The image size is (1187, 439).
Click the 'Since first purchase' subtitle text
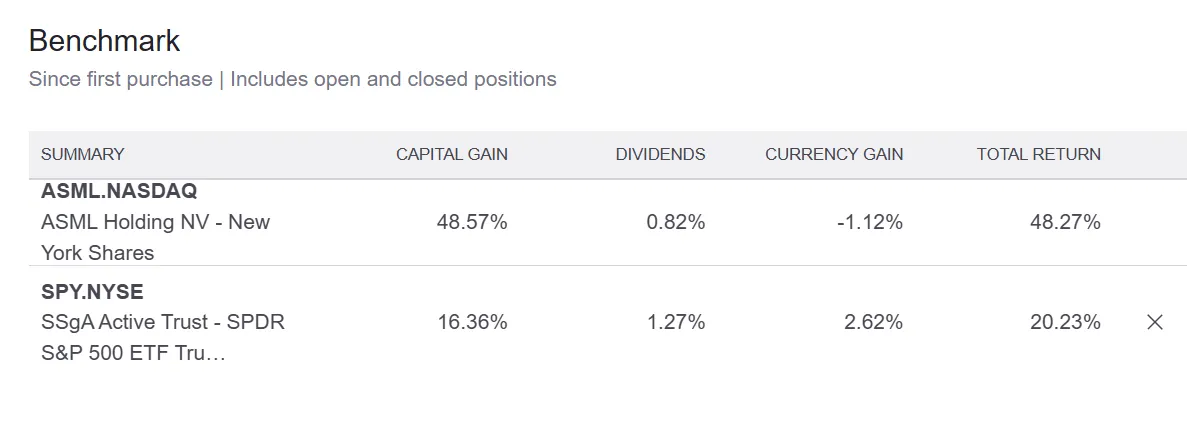click(120, 79)
